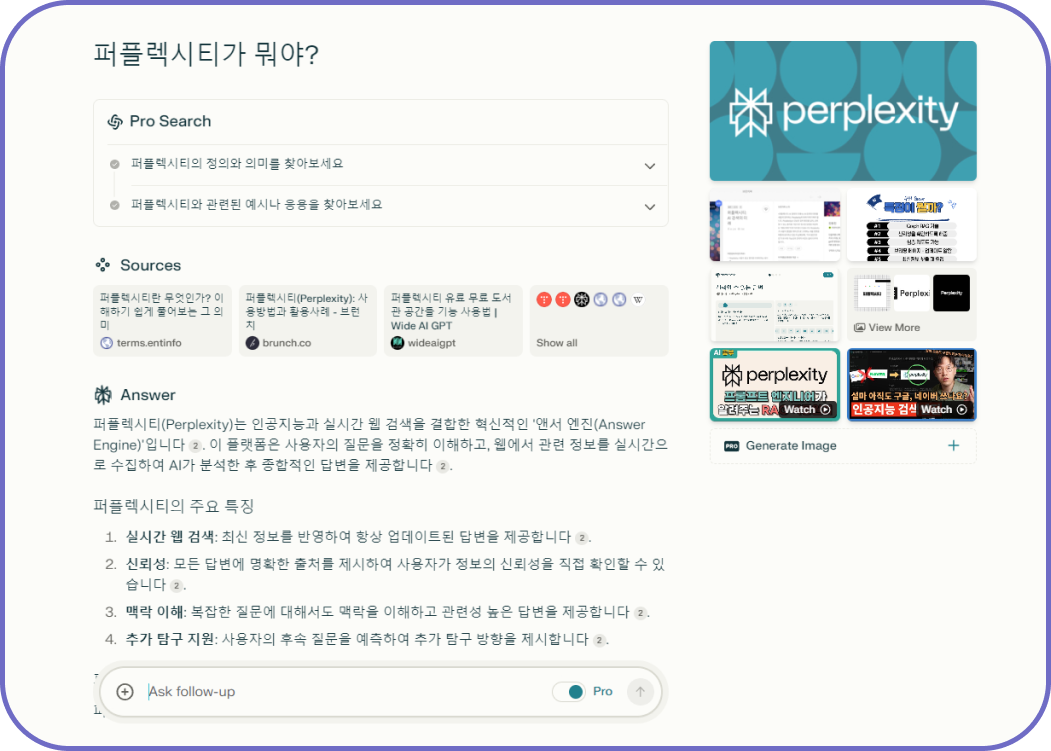Click the Sources section icon
The image size is (1051, 751).
pos(103,265)
